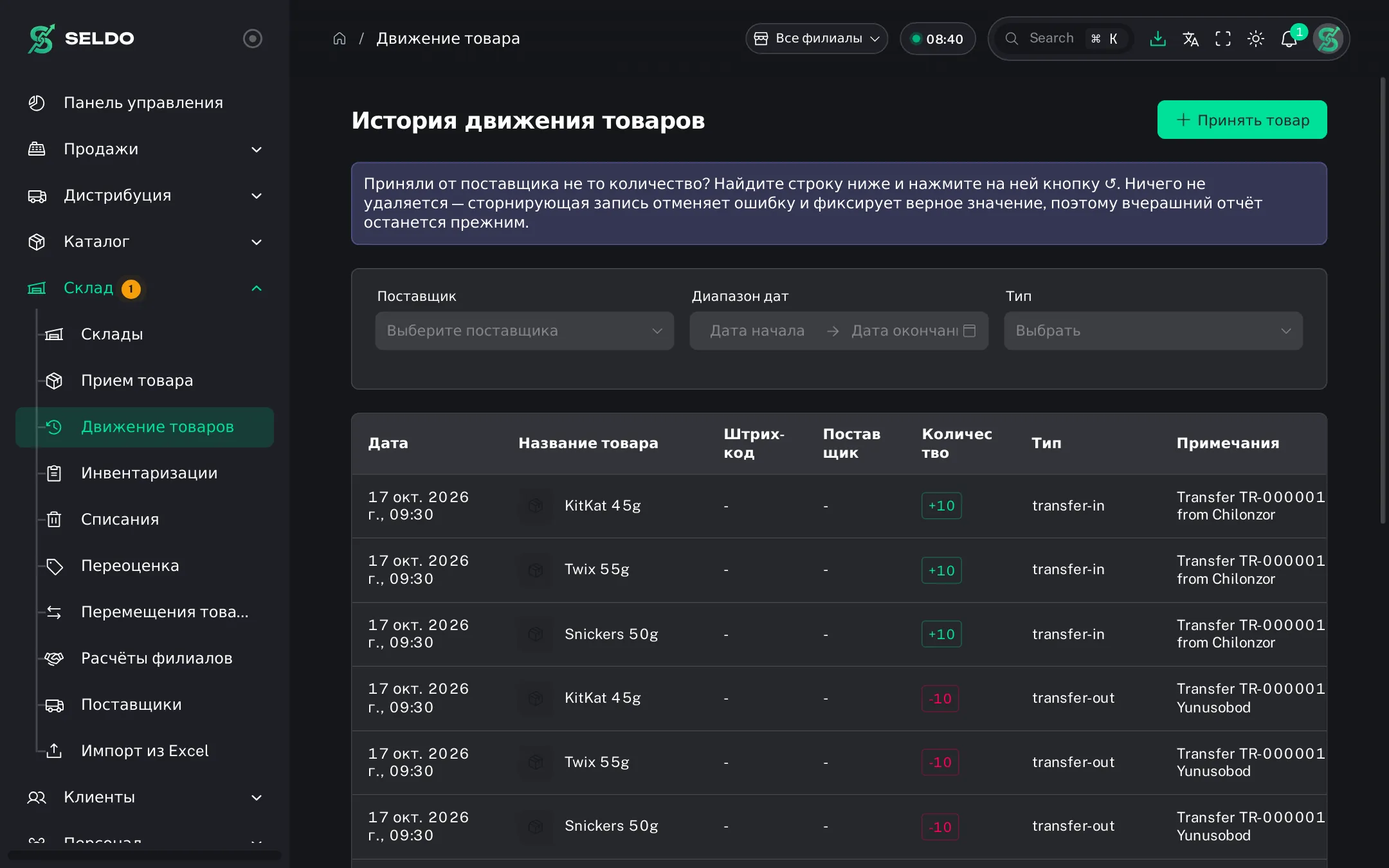Open the user avatar menu
The height and width of the screenshot is (868, 1389).
point(1328,39)
